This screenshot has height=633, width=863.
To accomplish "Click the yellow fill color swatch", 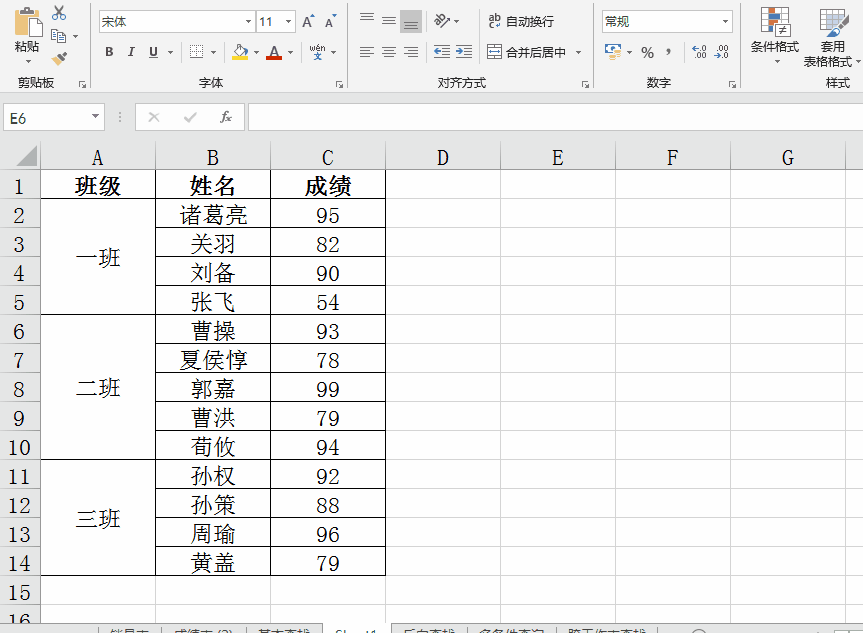I will (239, 52).
